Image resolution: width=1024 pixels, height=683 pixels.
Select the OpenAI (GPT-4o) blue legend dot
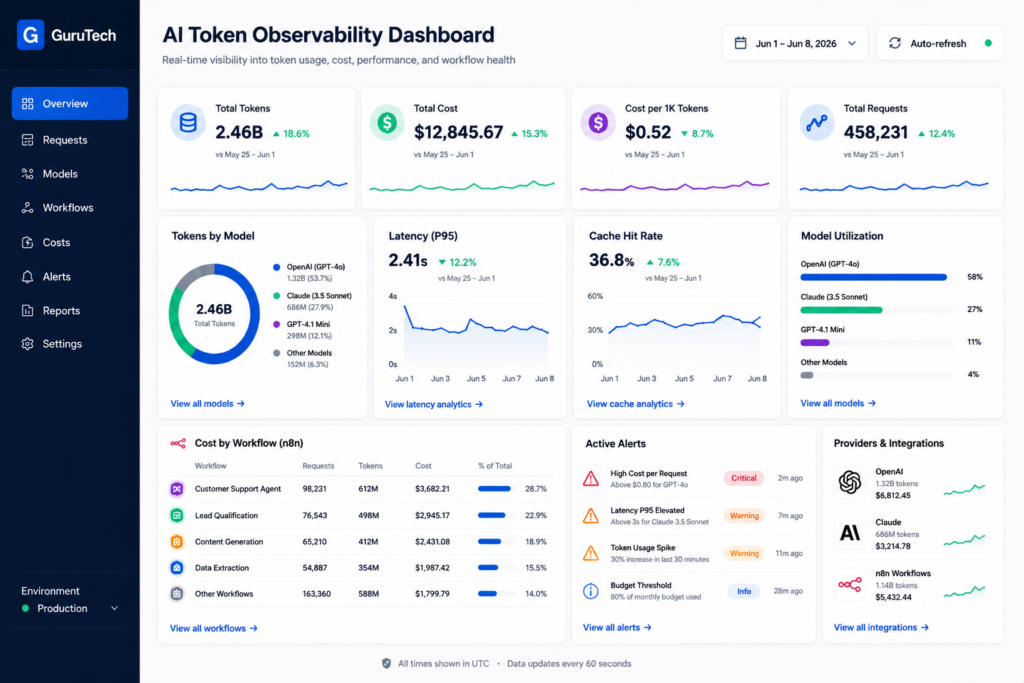point(277,267)
